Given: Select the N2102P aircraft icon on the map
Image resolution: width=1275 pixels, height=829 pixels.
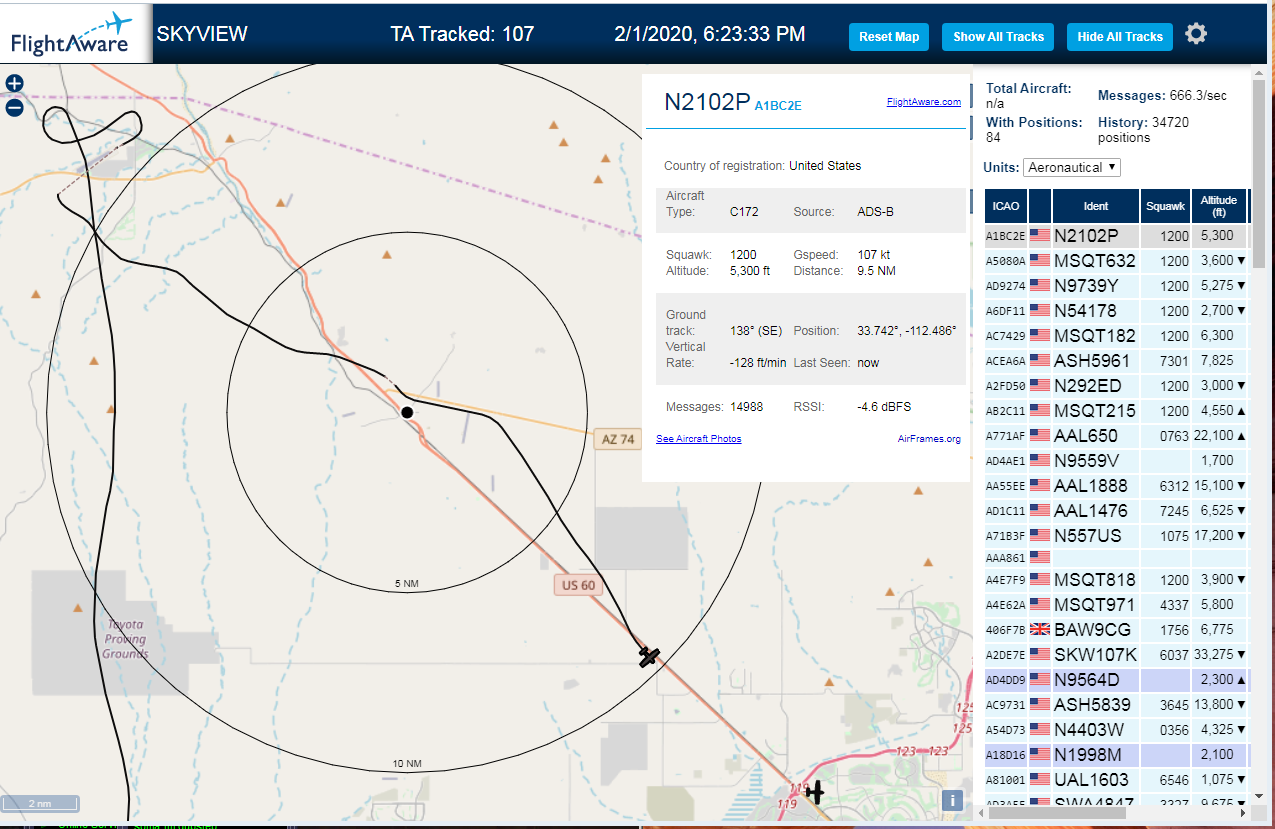Looking at the screenshot, I should [x=650, y=657].
